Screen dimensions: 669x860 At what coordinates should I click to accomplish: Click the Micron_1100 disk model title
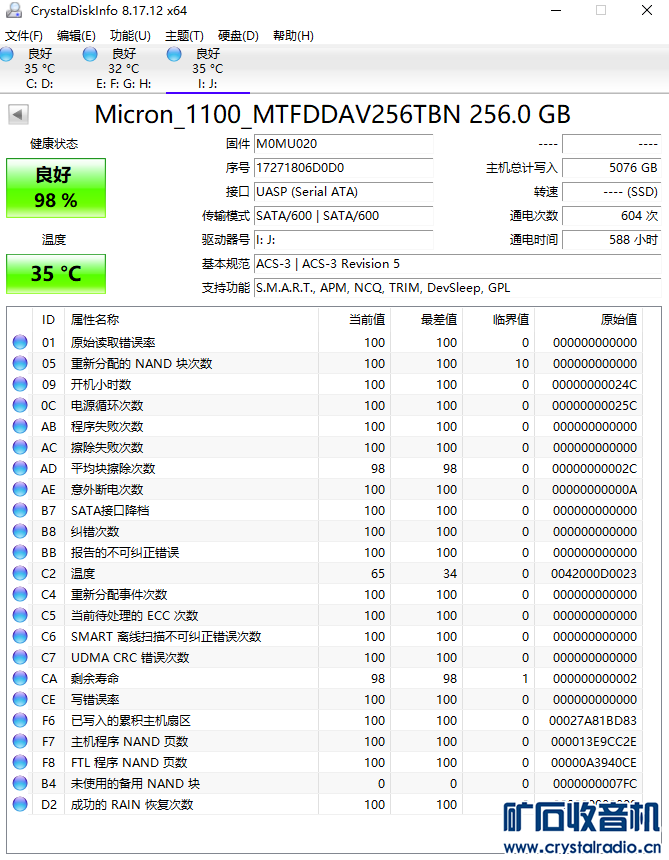332,114
